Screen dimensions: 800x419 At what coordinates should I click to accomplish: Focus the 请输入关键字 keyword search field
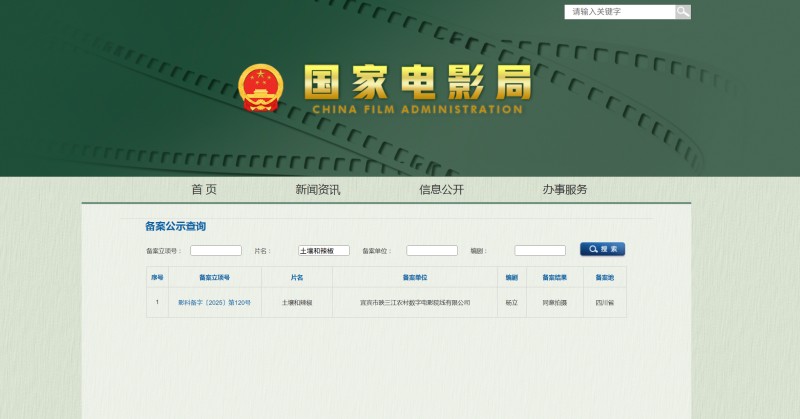[619, 12]
